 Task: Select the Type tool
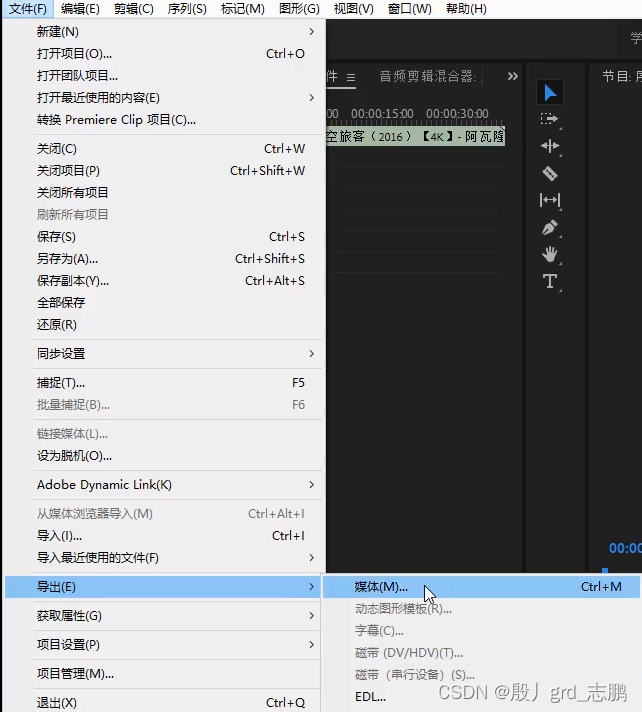click(x=550, y=281)
